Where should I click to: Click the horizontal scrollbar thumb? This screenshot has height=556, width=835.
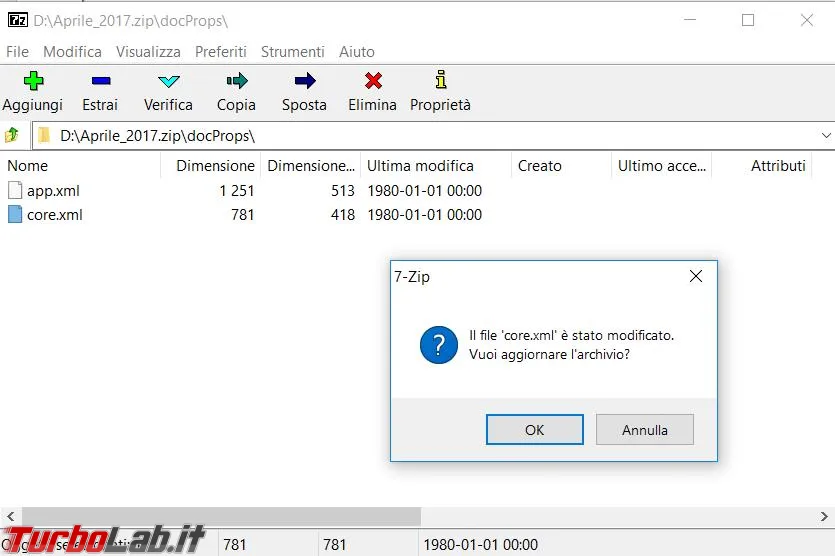pyautogui.click(x=221, y=516)
